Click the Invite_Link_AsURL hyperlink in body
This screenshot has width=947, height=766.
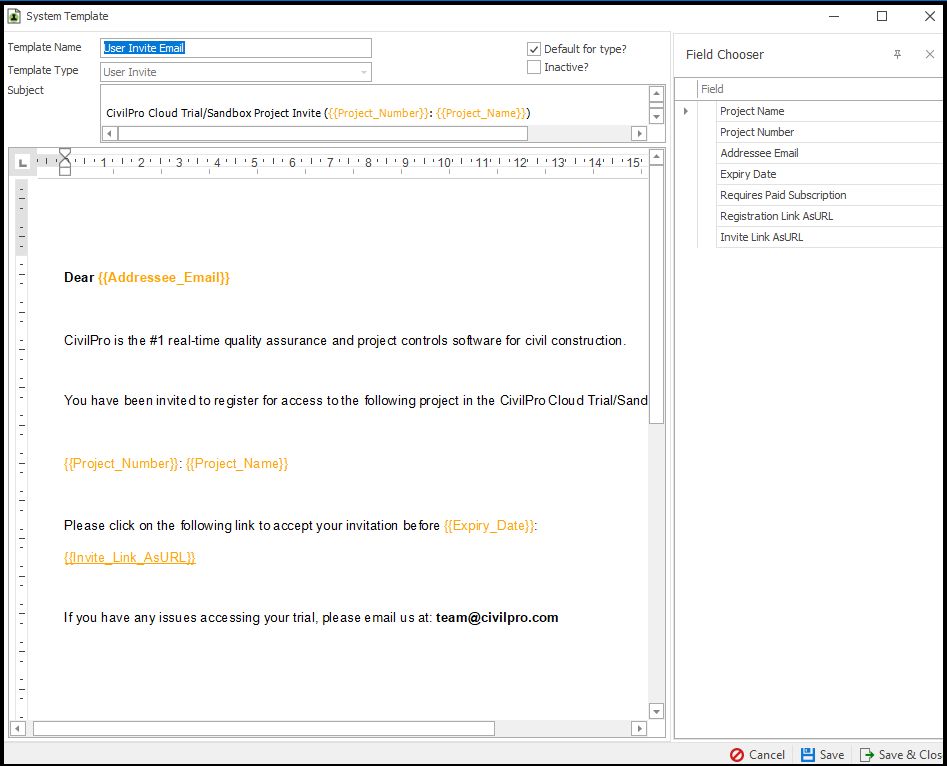pyautogui.click(x=130, y=558)
